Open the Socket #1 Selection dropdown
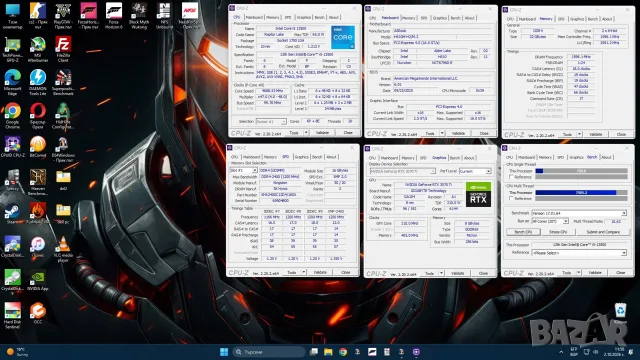Viewport: 640px width, 360px height. pyautogui.click(x=271, y=122)
